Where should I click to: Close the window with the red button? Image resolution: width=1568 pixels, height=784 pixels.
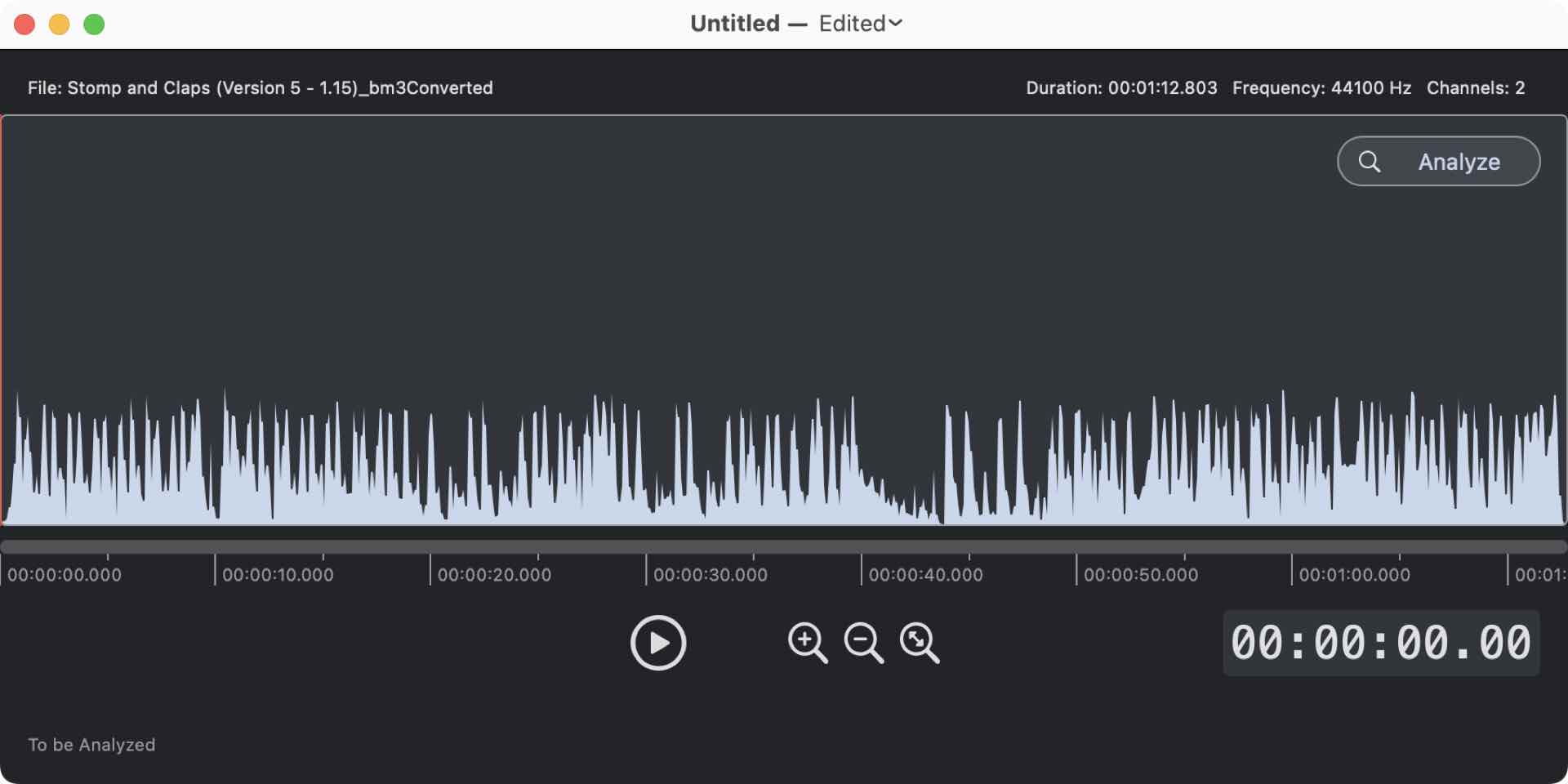click(x=24, y=24)
